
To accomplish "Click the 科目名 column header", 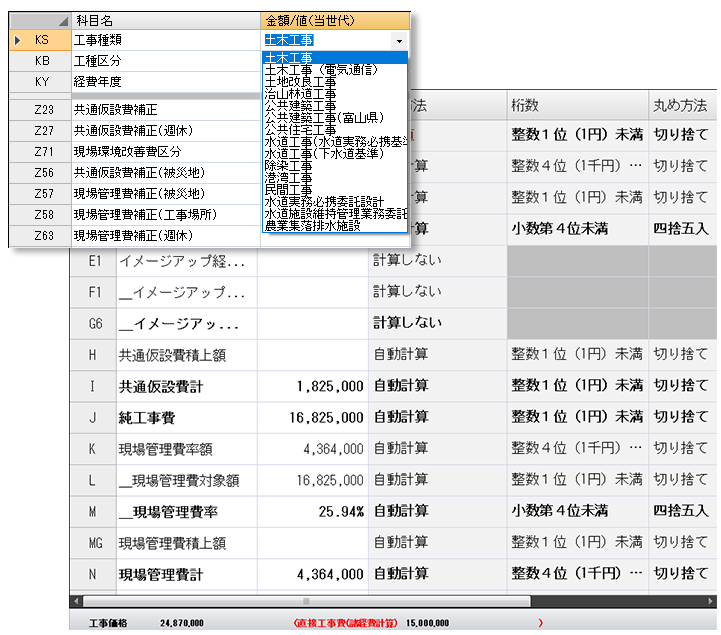I will pos(165,21).
